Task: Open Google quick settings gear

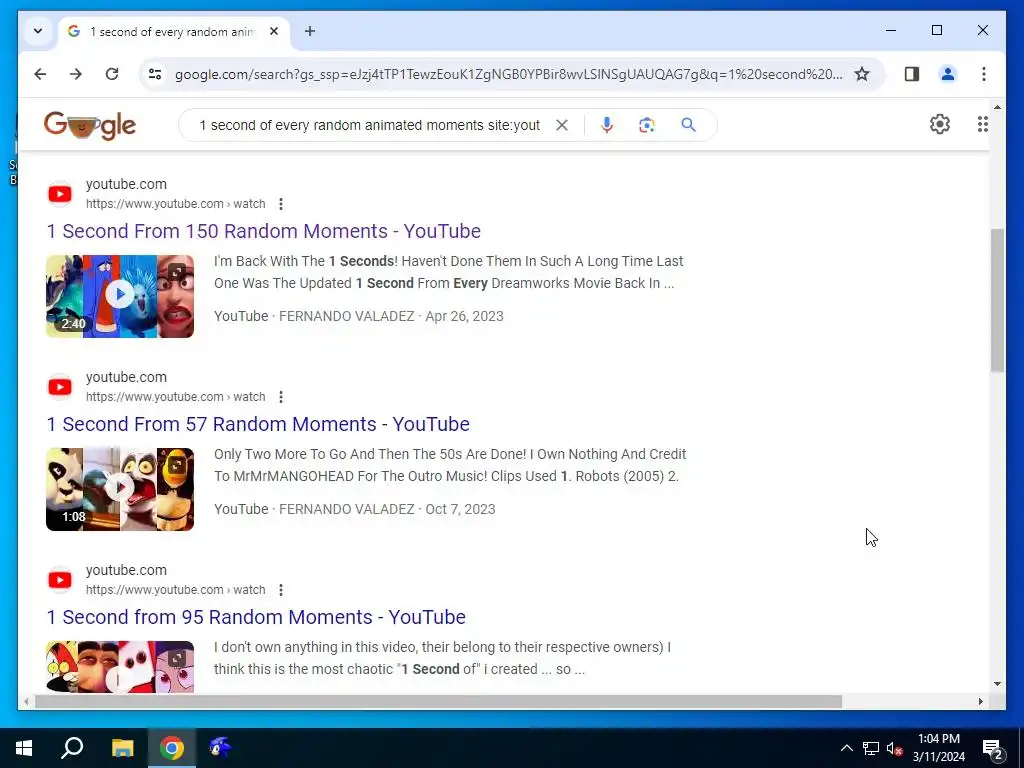Action: click(939, 124)
